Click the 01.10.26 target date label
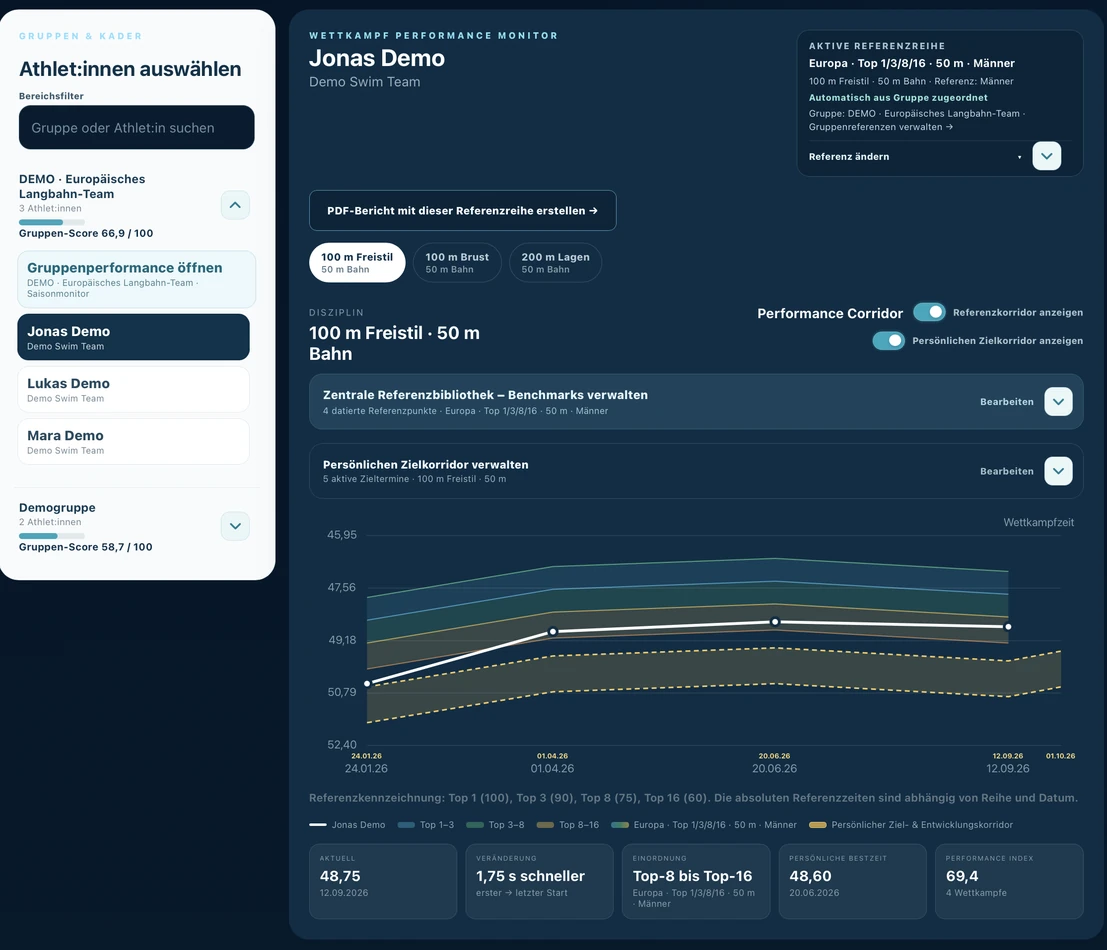1107x950 pixels. [x=1060, y=756]
